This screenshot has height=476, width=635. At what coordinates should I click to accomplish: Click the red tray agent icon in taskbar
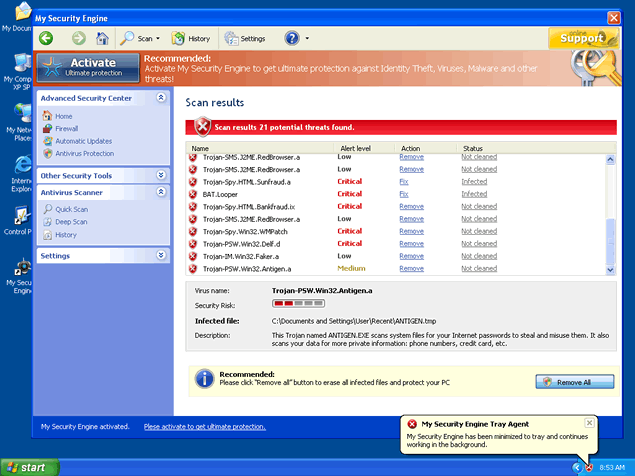(x=589, y=467)
